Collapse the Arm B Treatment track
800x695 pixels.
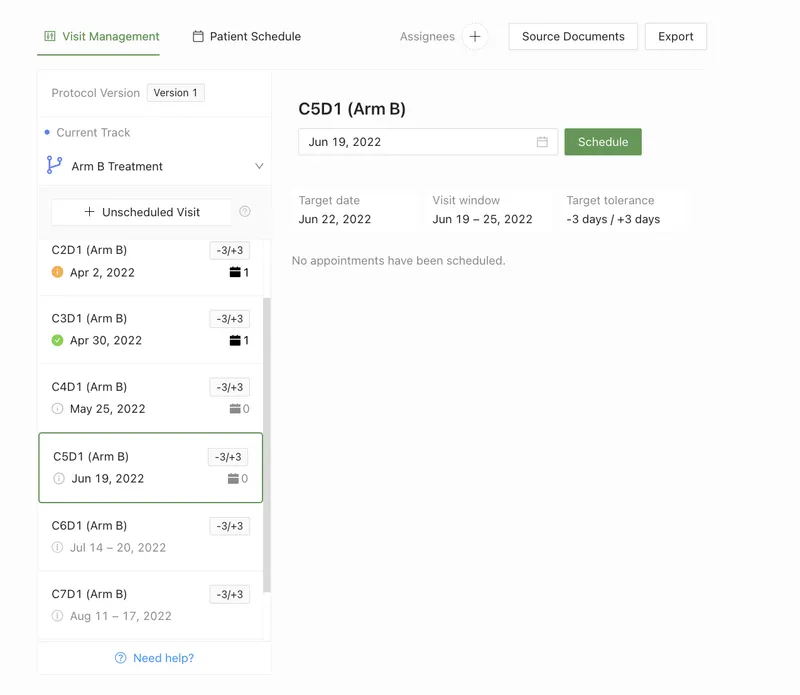coord(260,165)
